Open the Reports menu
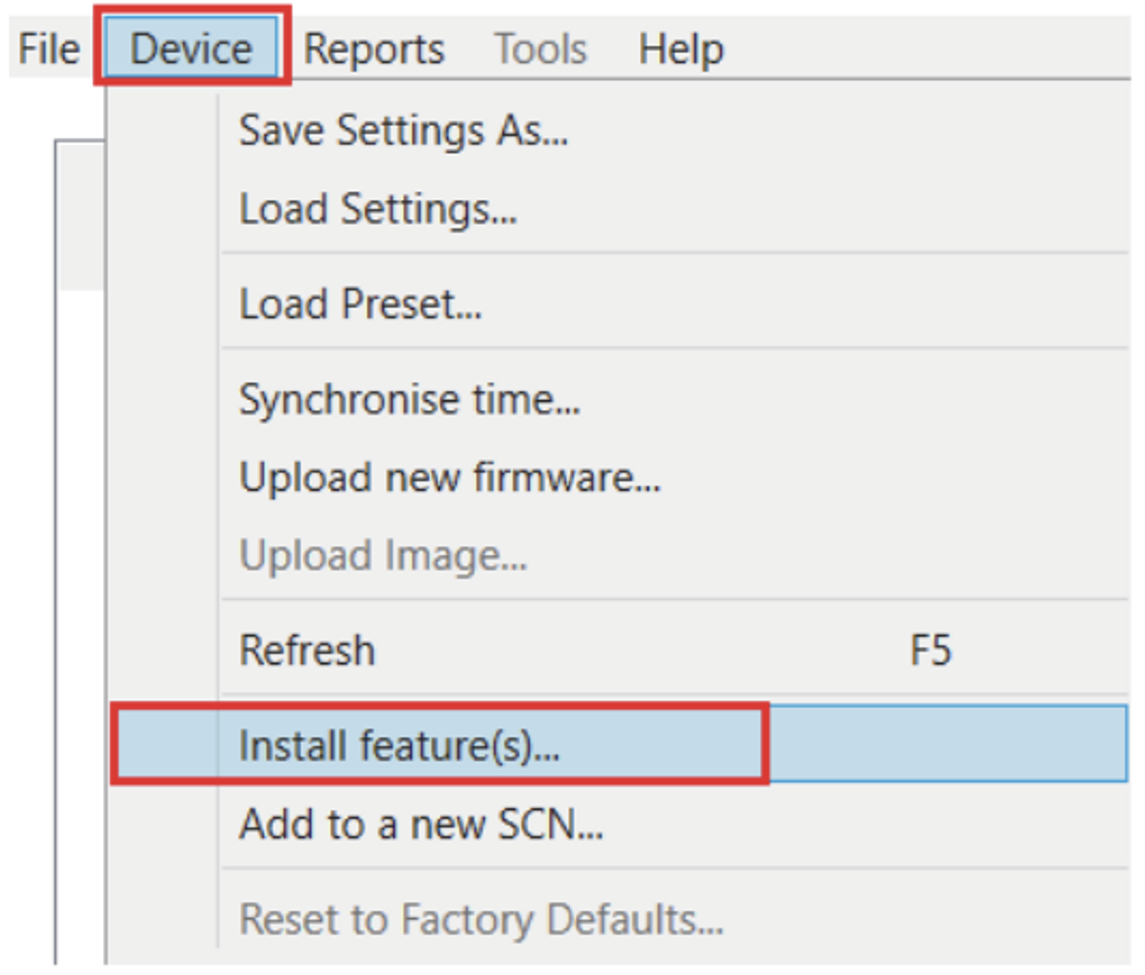 374,48
